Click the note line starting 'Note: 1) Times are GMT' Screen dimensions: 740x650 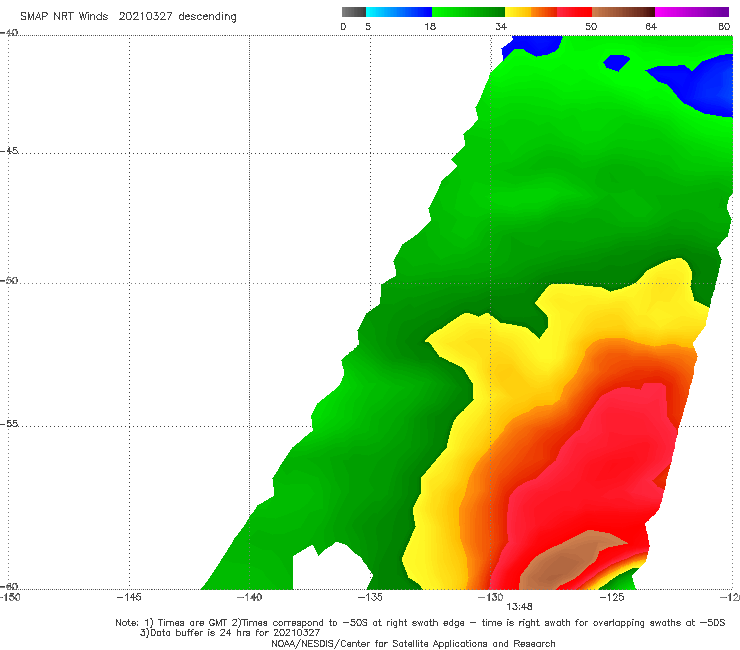tap(420, 623)
